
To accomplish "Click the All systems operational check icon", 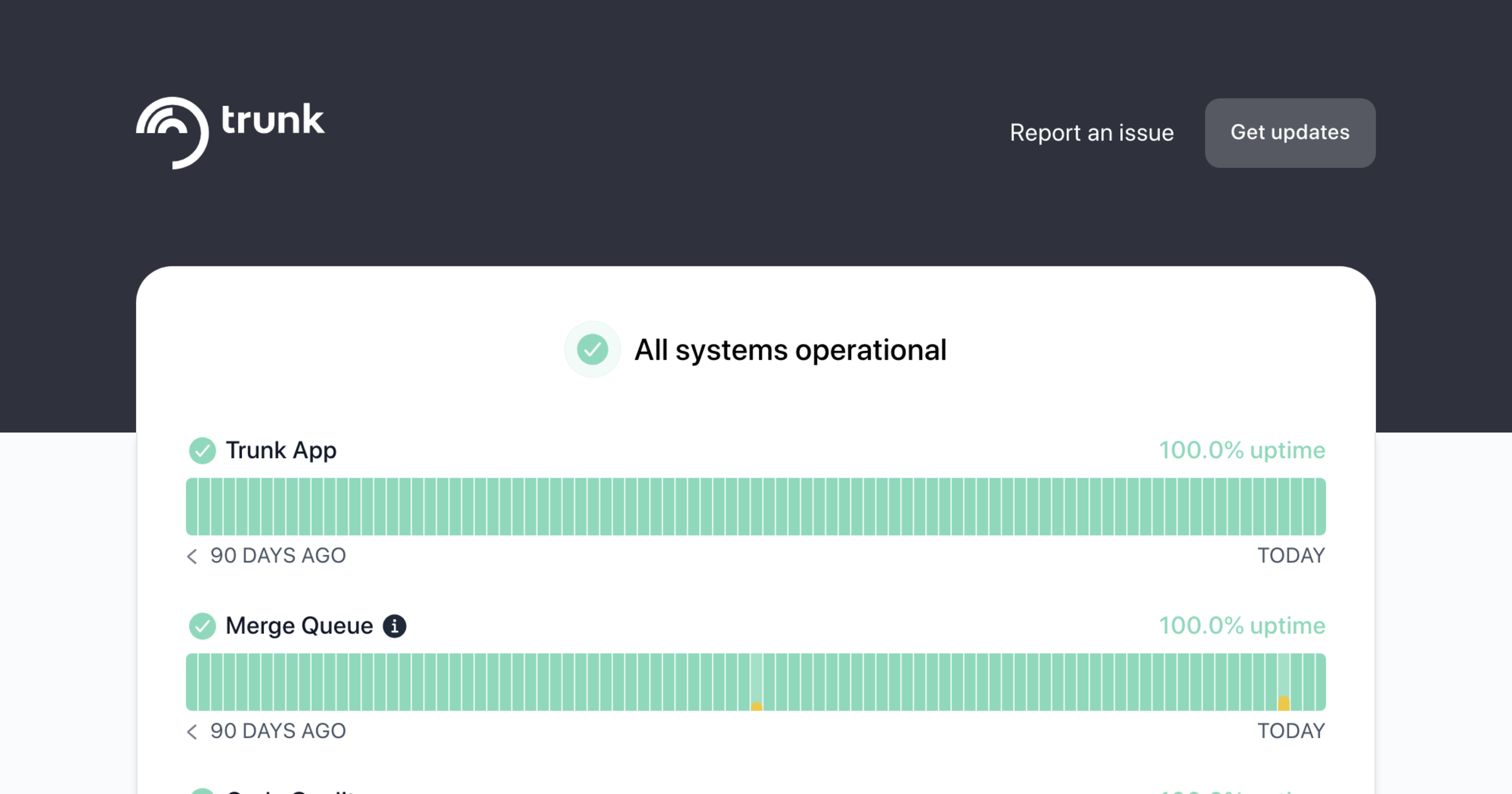I will point(592,350).
